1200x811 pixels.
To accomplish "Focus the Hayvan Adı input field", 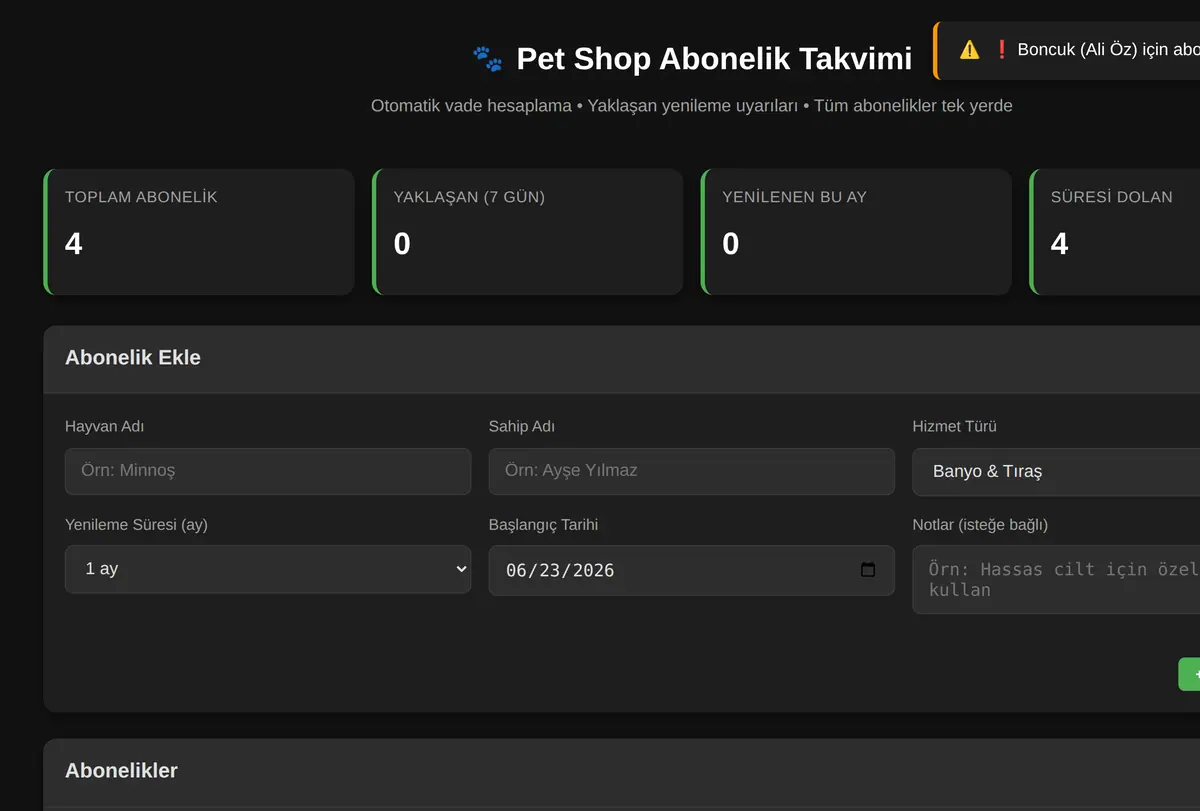I will 268,471.
